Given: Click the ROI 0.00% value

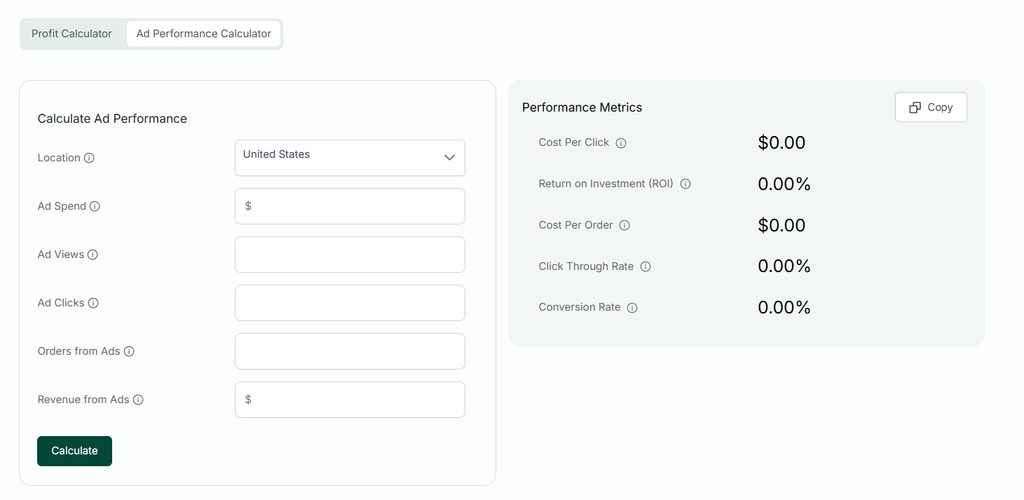Looking at the screenshot, I should coord(784,184).
